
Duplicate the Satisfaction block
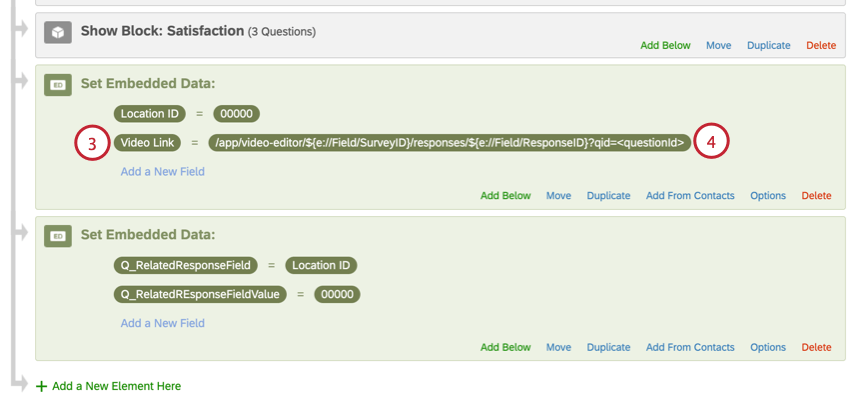coord(768,45)
